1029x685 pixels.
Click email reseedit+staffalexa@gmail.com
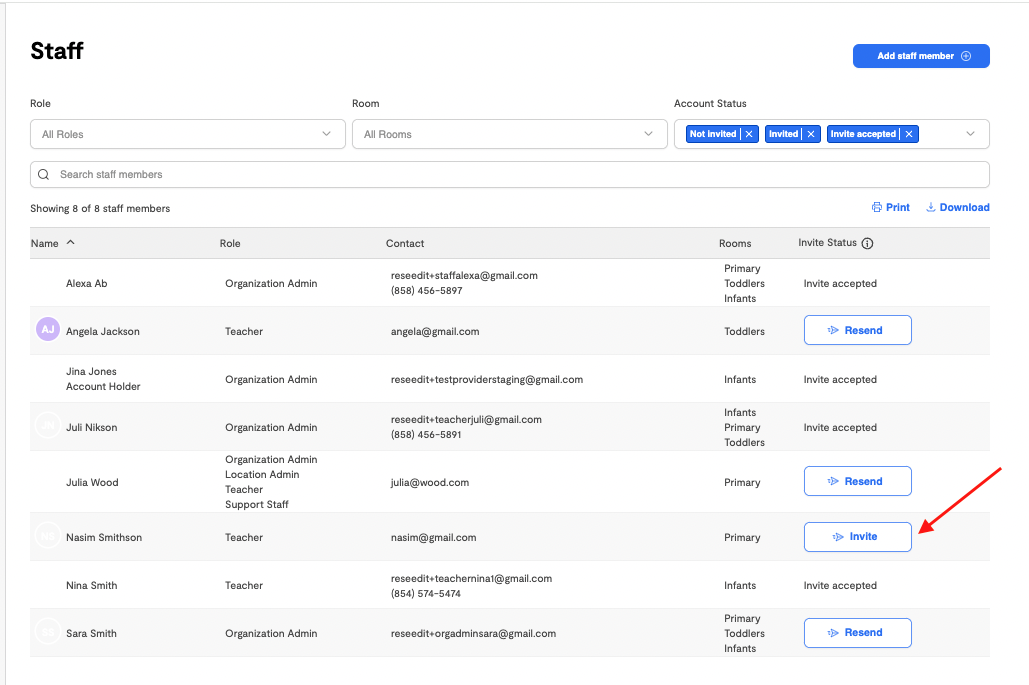pyautogui.click(x=464, y=276)
